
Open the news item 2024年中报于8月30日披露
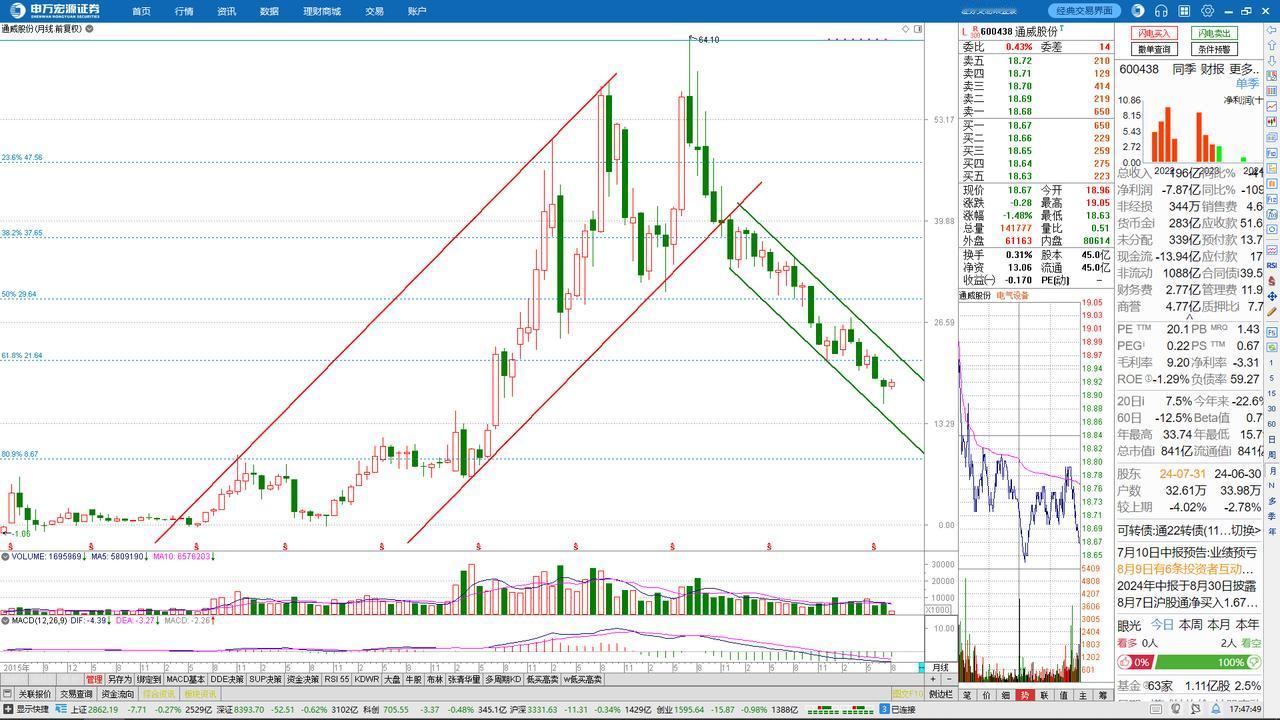(1187, 585)
